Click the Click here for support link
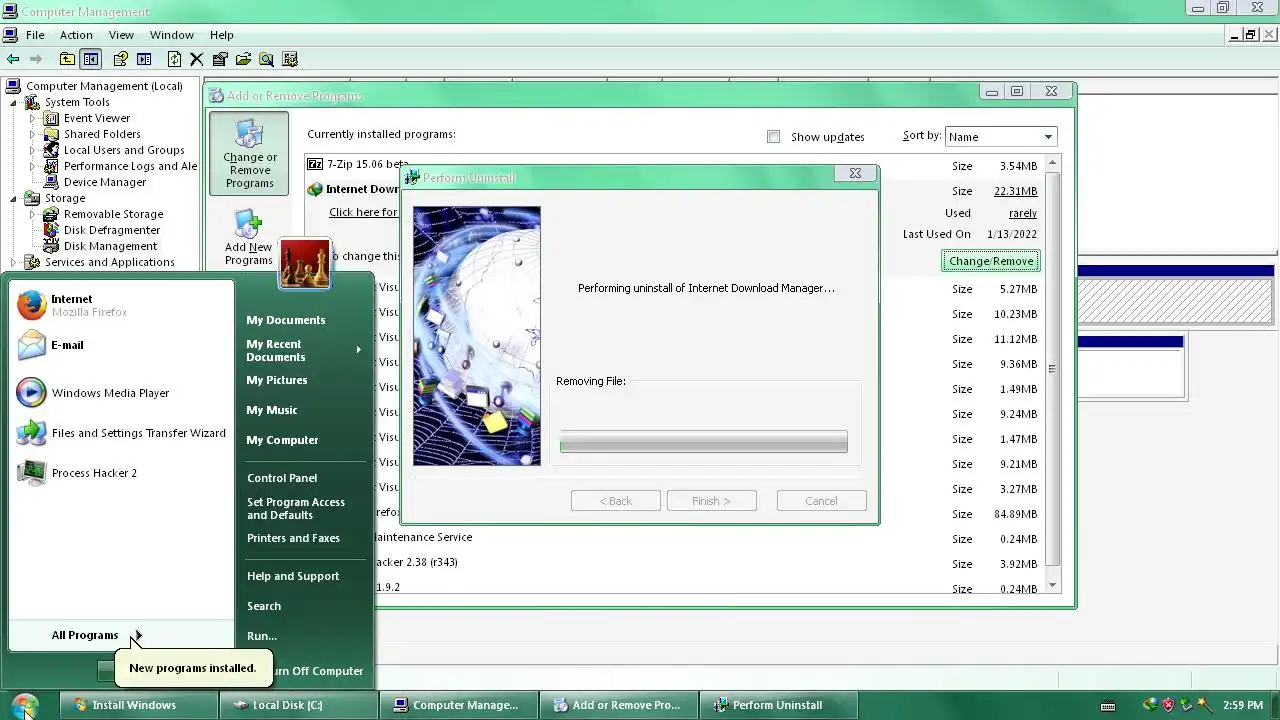This screenshot has height=720, width=1280. tap(363, 212)
